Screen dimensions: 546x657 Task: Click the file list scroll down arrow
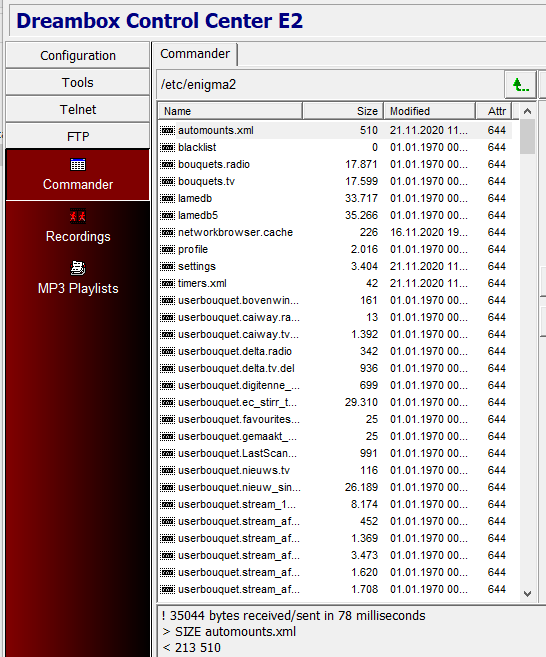(x=528, y=594)
